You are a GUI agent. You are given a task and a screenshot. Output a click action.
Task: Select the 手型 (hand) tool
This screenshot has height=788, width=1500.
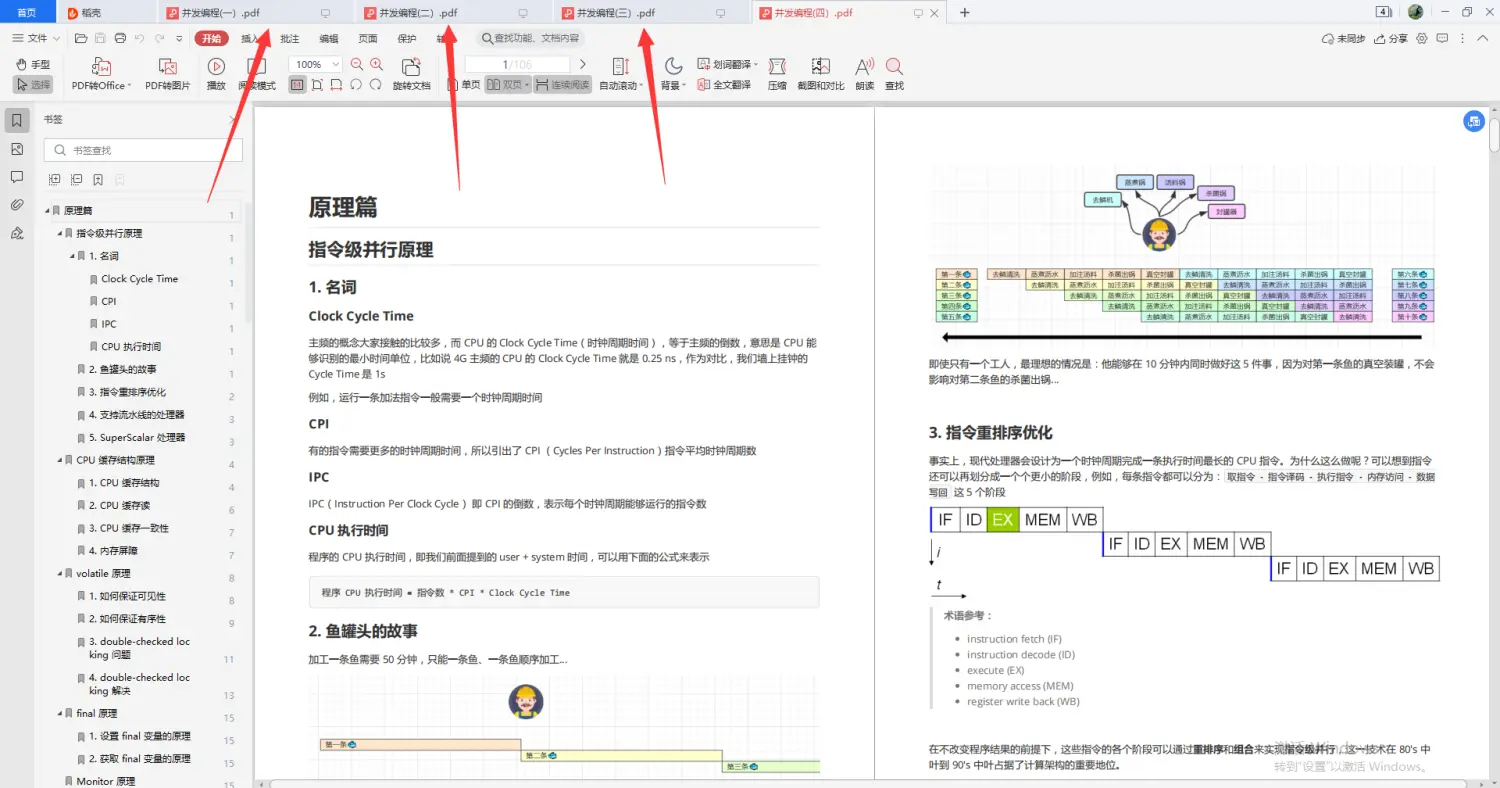coord(33,64)
